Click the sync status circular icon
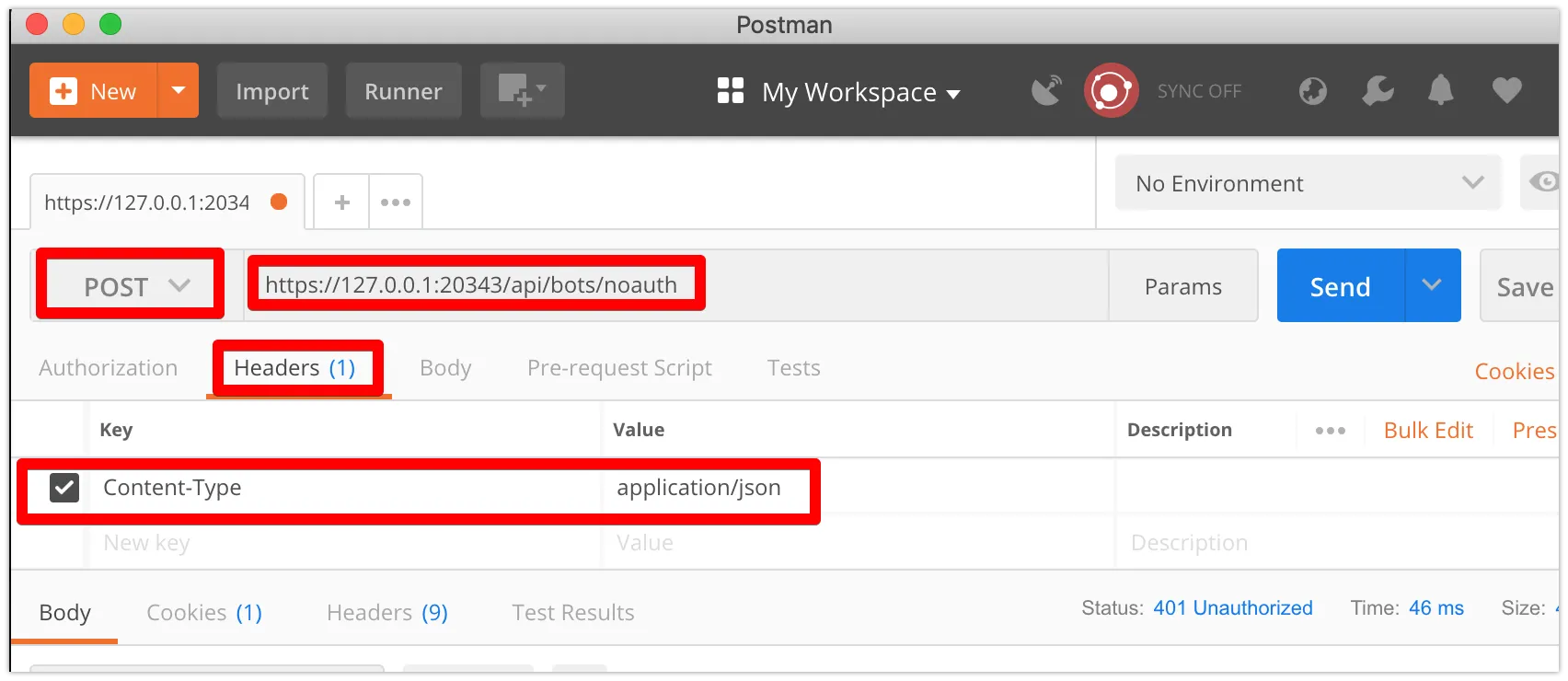The width and height of the screenshot is (1568, 681). tap(1111, 90)
